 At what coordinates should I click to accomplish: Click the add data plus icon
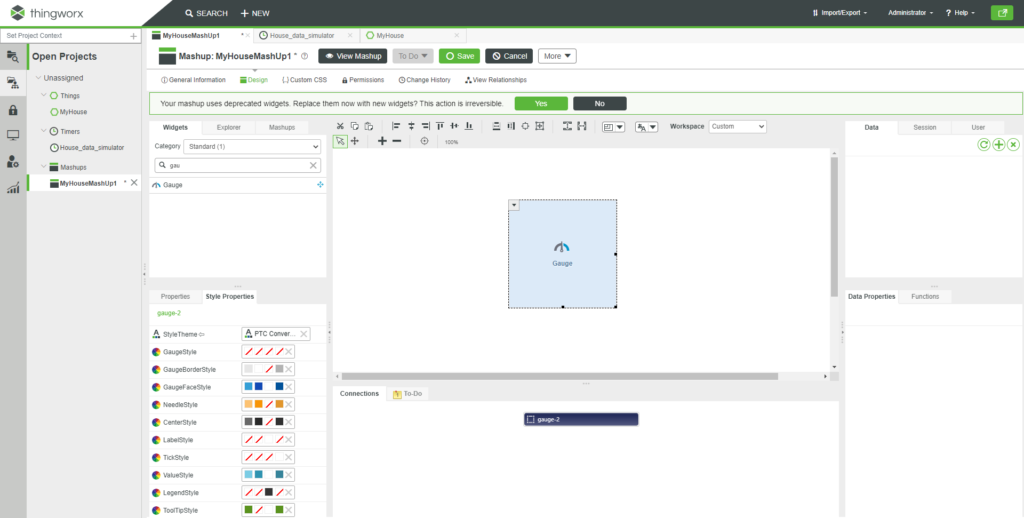point(999,145)
